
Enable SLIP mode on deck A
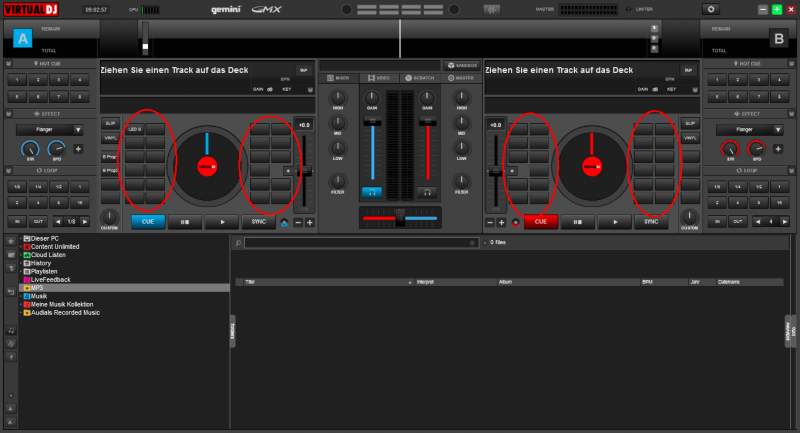(110, 123)
